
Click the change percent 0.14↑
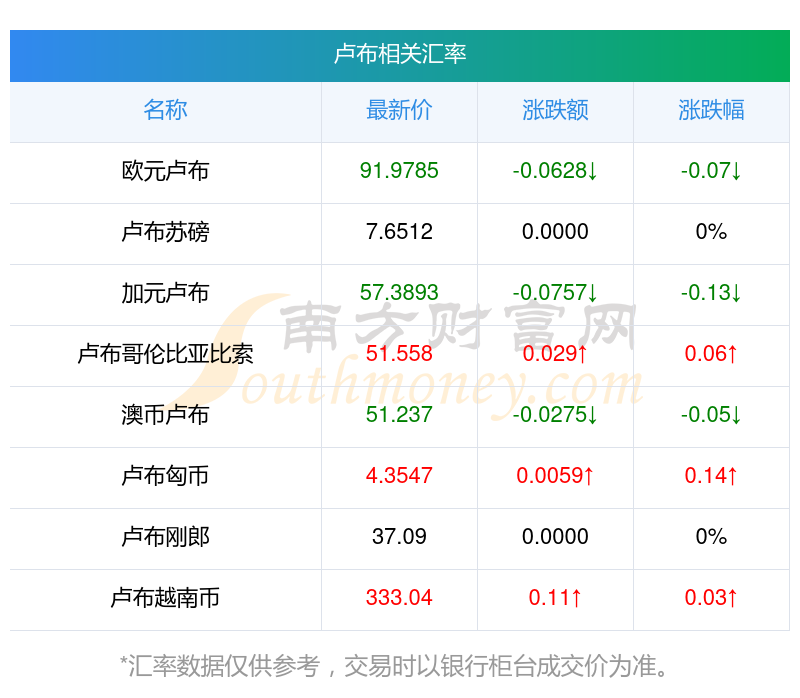click(711, 476)
